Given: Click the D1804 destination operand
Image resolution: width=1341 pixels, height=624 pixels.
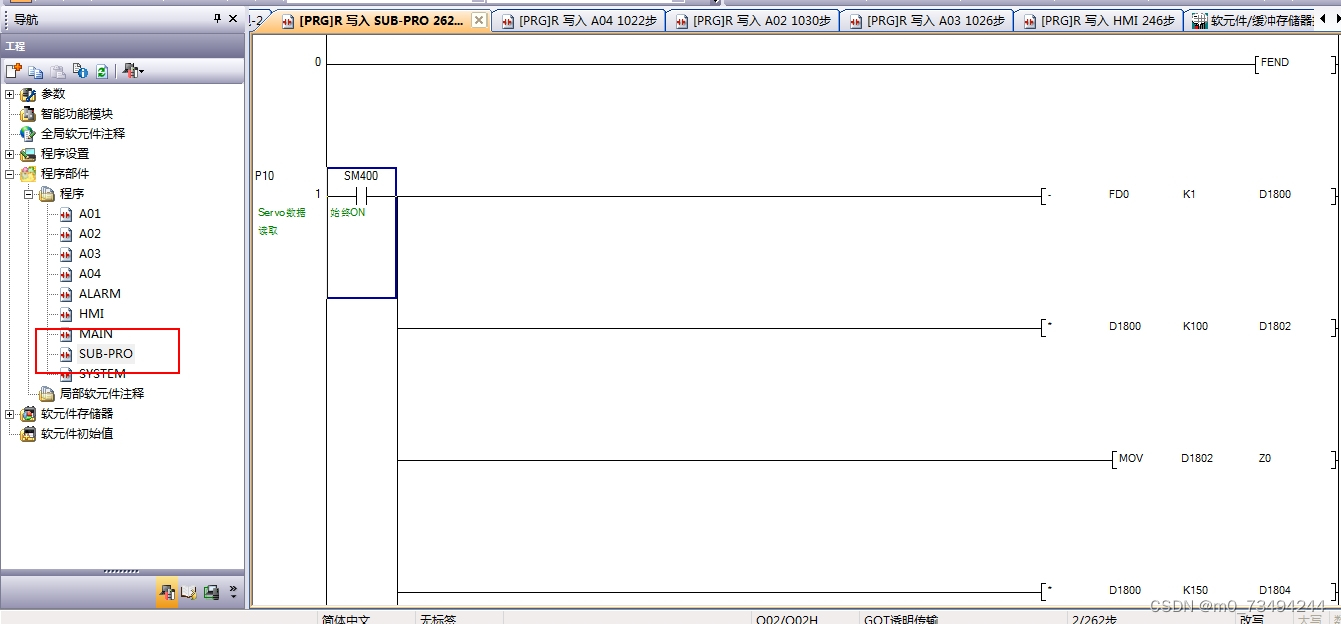Looking at the screenshot, I should (x=1275, y=590).
